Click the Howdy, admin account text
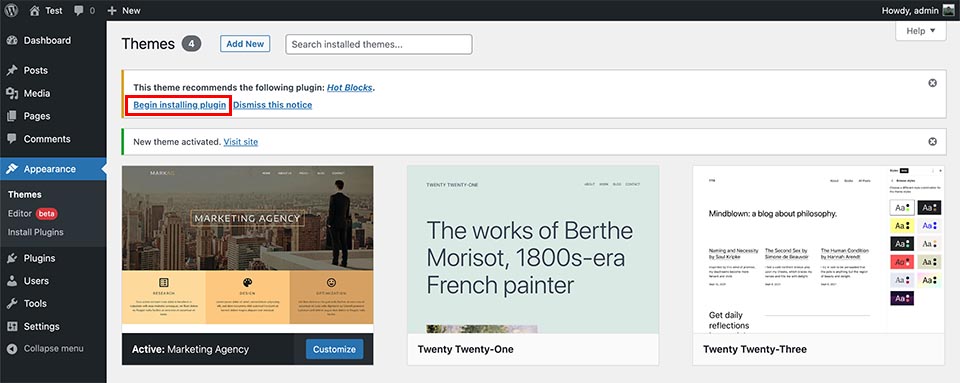Image resolution: width=960 pixels, height=383 pixels. pyautogui.click(x=910, y=10)
